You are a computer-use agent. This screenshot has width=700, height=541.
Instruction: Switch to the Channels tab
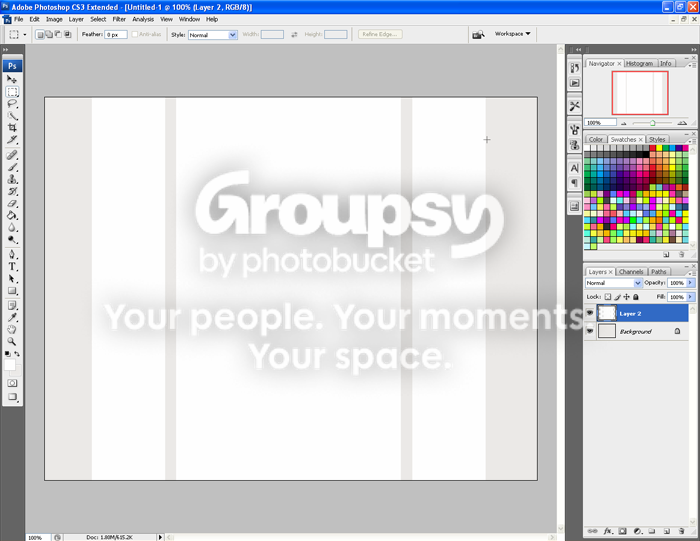coord(631,272)
